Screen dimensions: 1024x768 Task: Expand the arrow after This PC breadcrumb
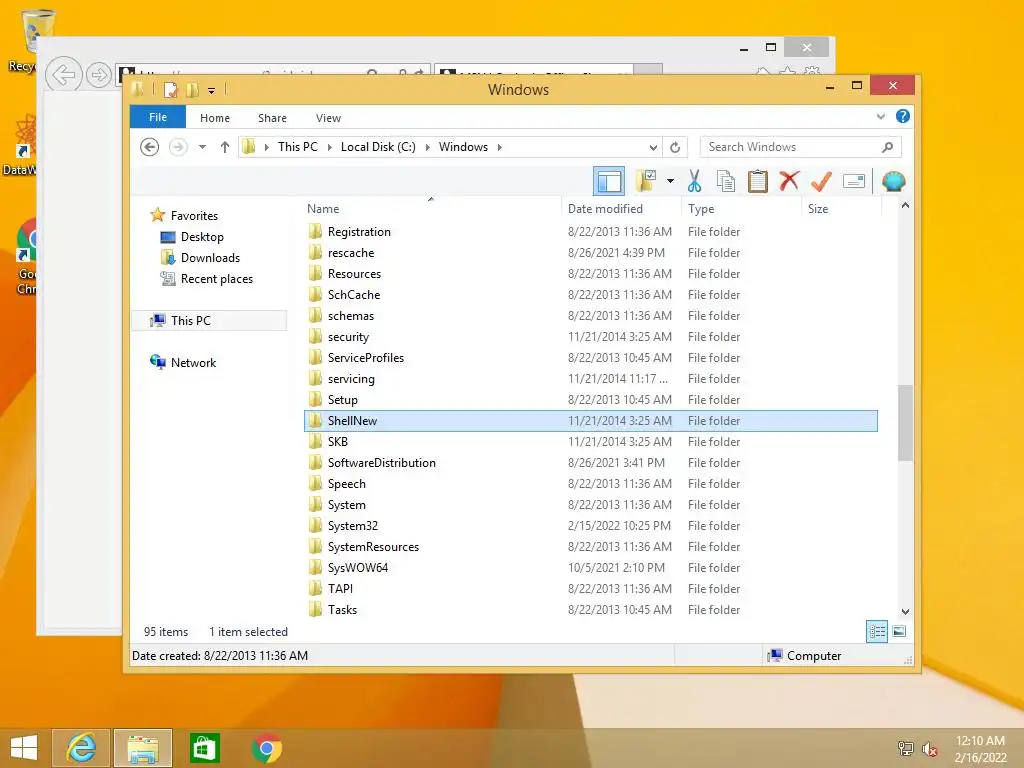tap(329, 147)
